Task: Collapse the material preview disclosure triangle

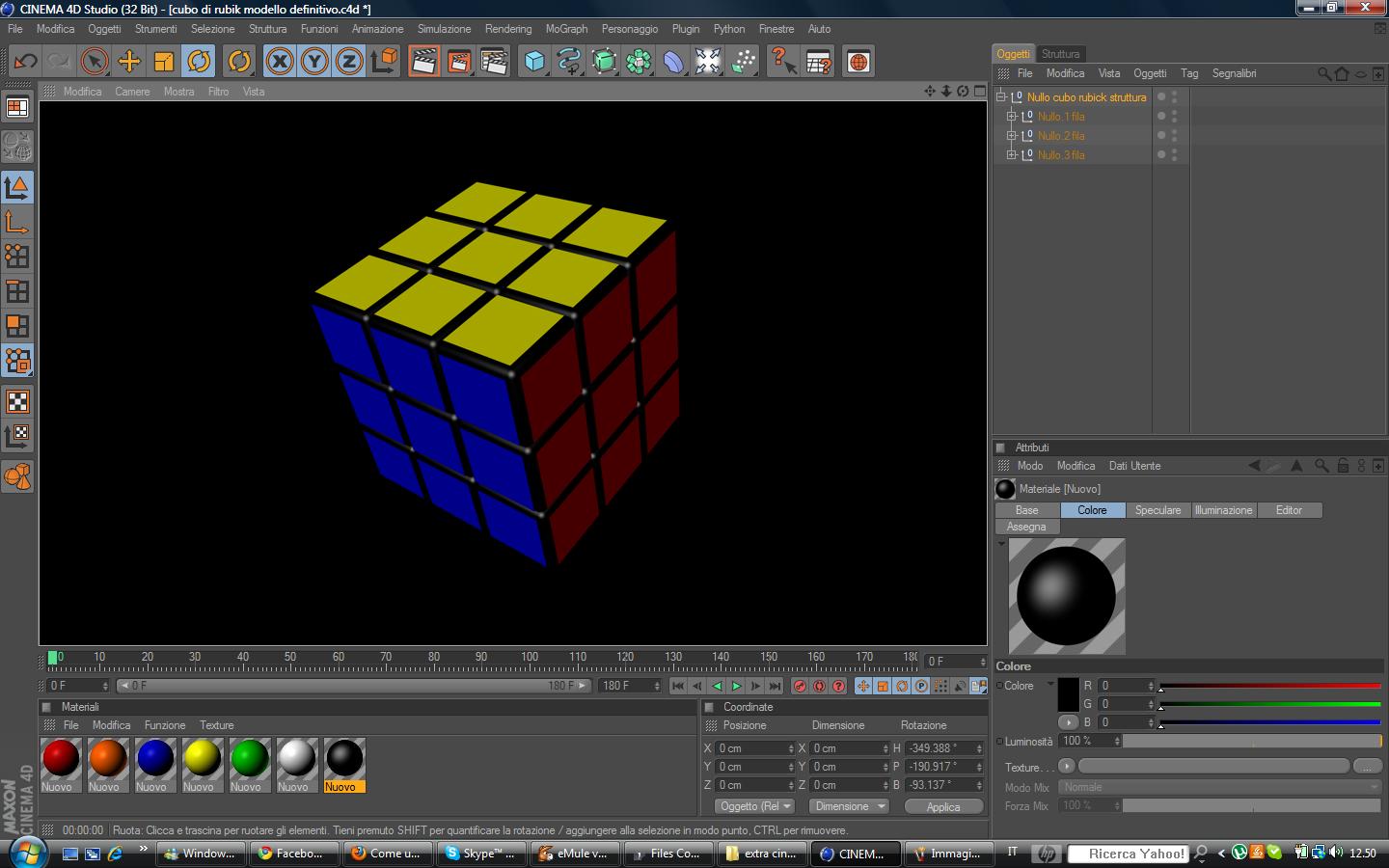Action: coord(1001,544)
